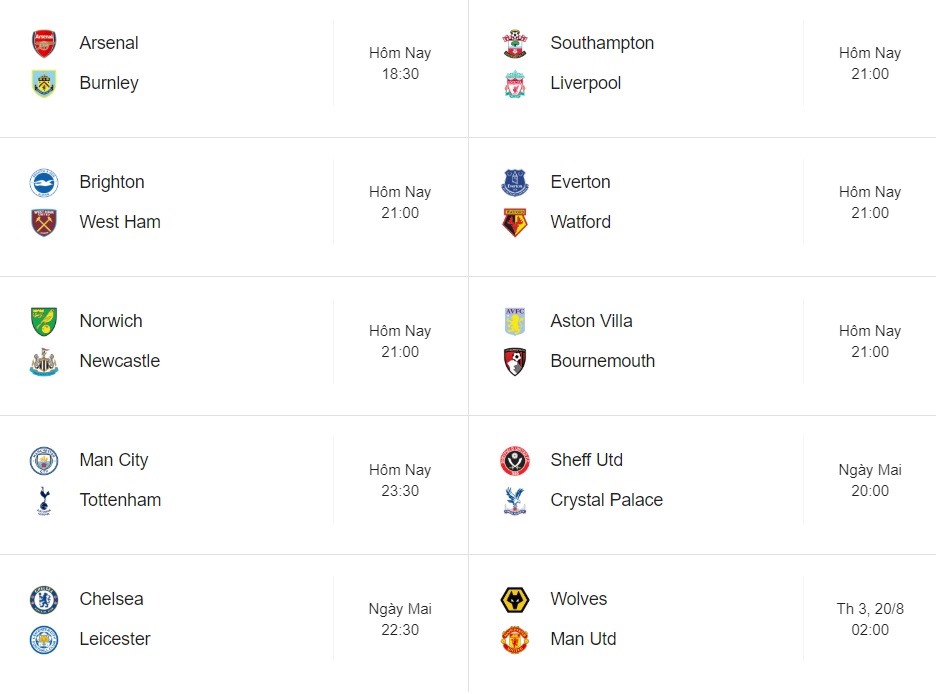Open the Newcastle team name
The width and height of the screenshot is (938, 694).
tap(120, 361)
